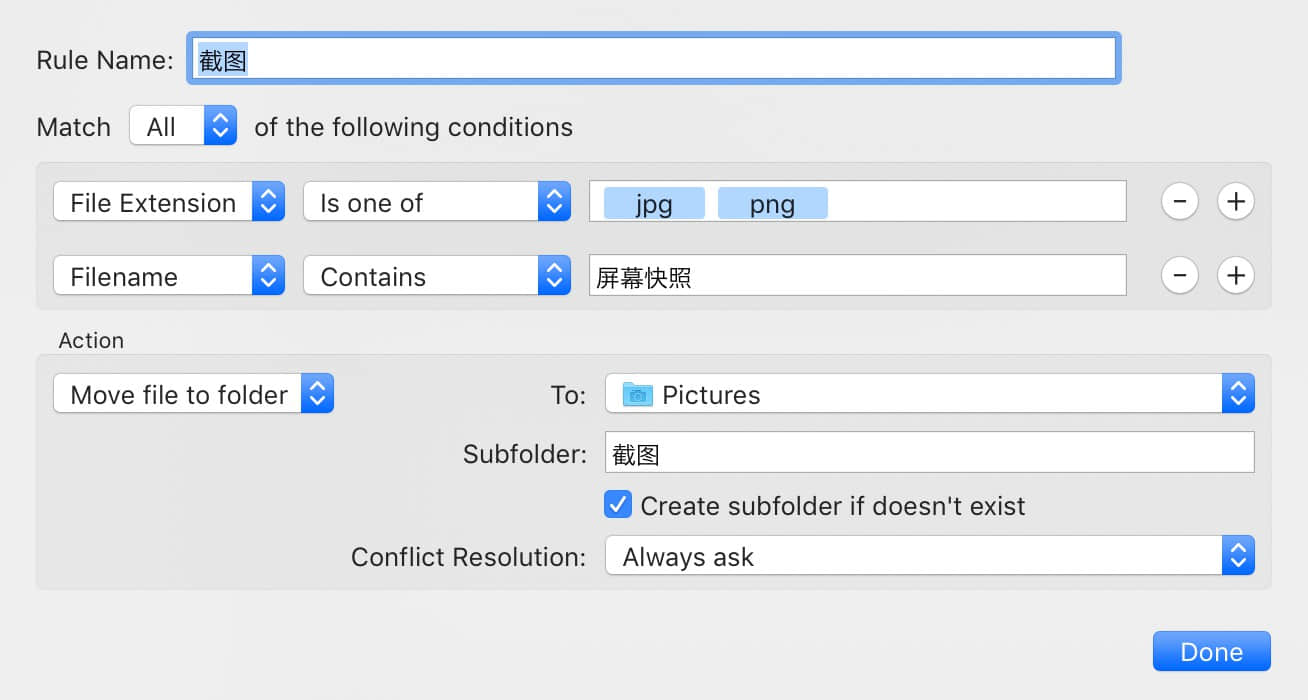The image size is (1308, 700).
Task: Open the Move file to folder dropdown
Action: coord(193,393)
